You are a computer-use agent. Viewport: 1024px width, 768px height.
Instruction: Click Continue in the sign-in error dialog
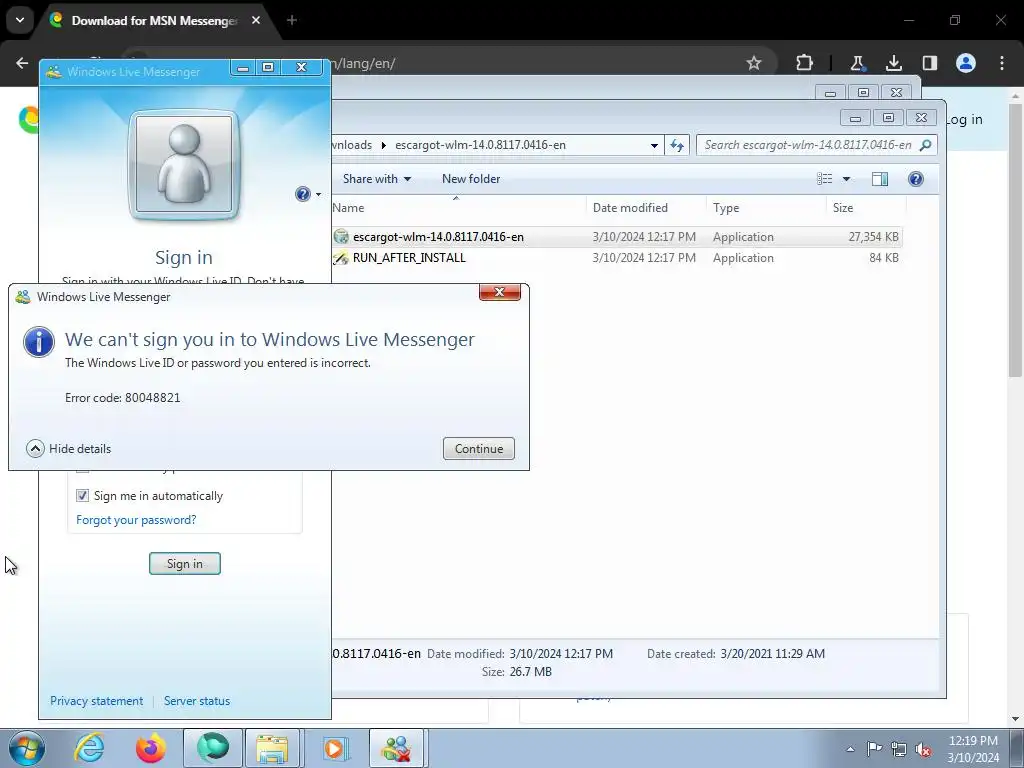[x=479, y=449]
